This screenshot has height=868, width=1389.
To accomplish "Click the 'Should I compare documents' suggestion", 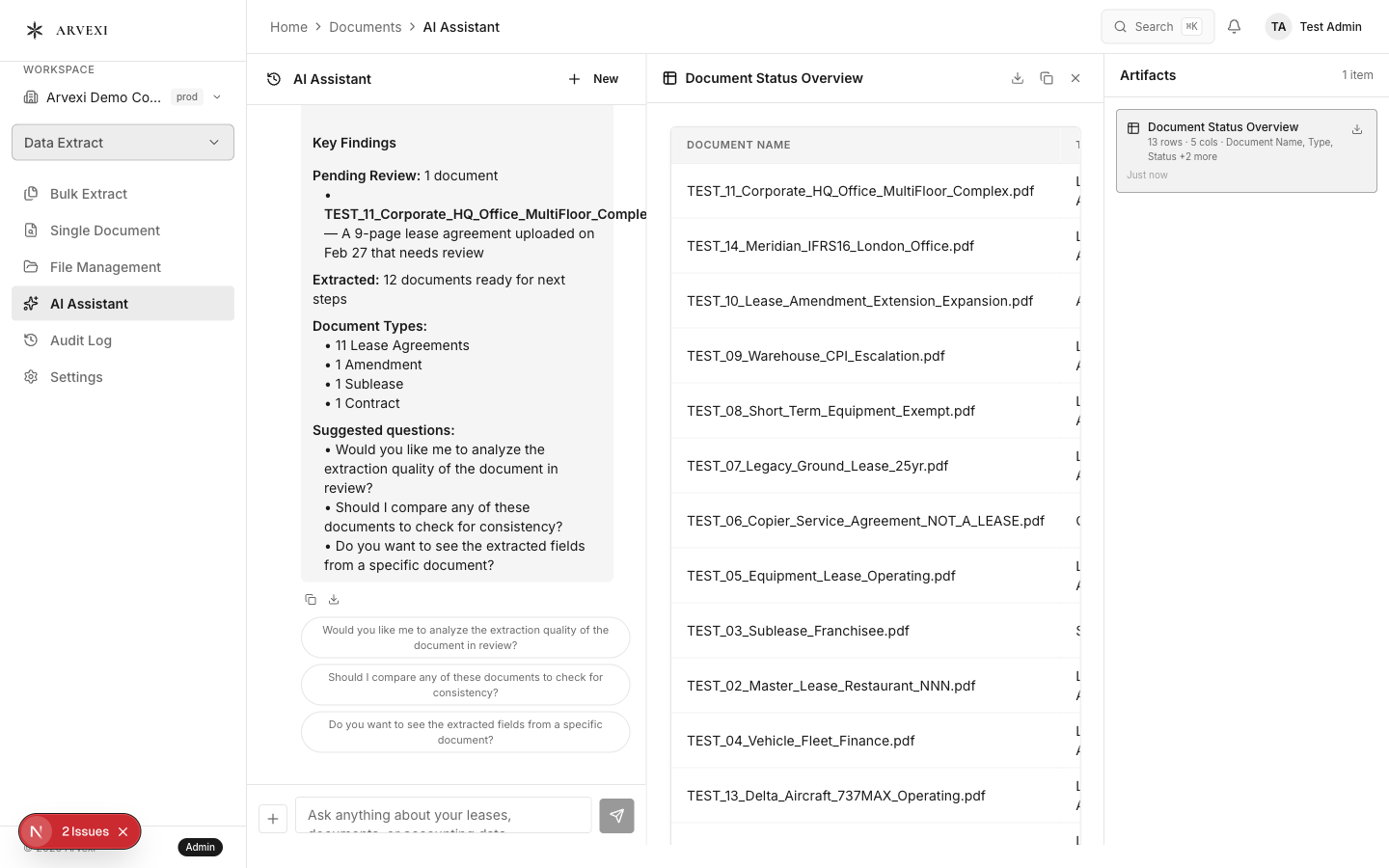I will point(465,685).
